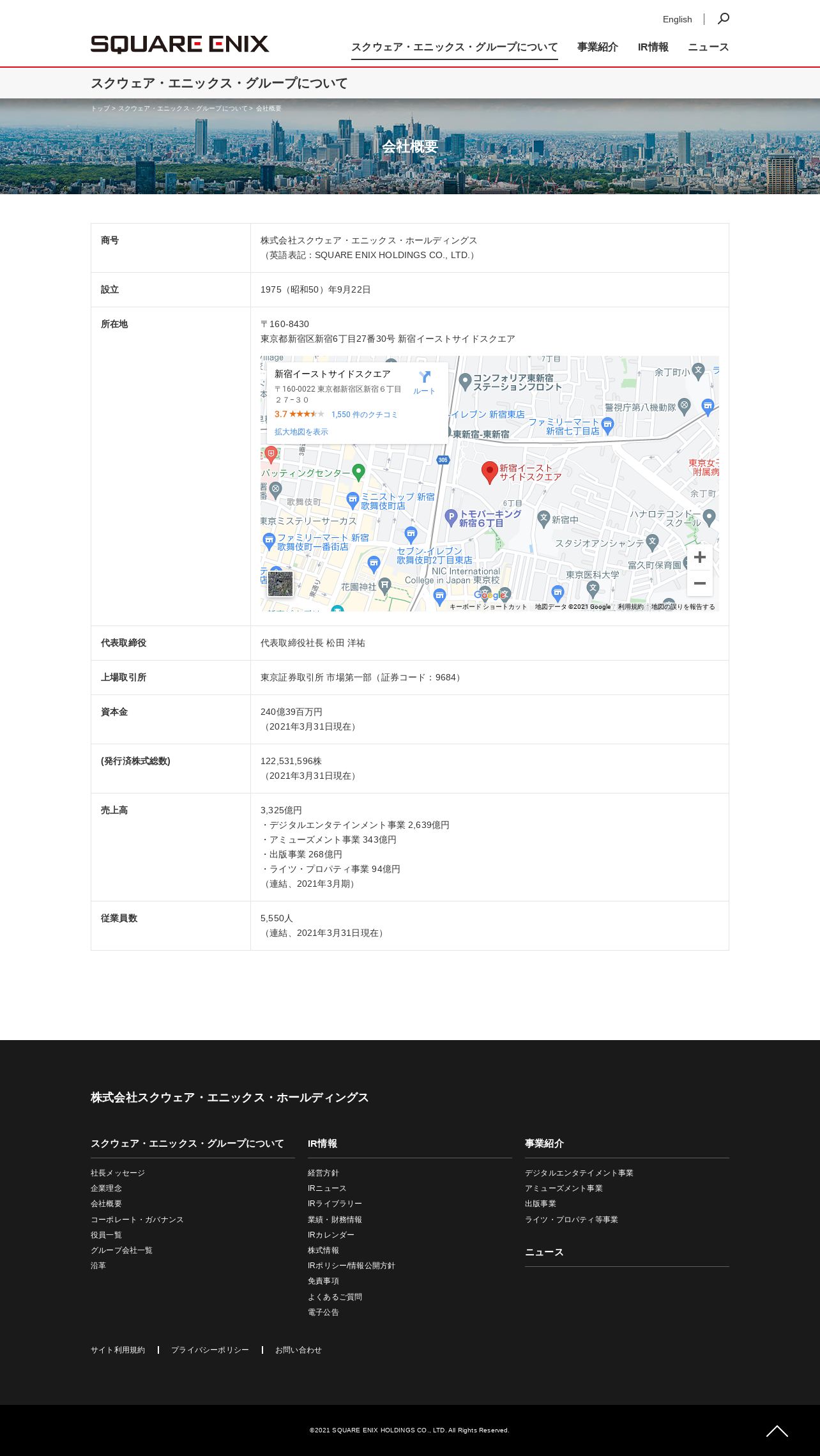Open デジタルエンタテイメント事業 footer link
Screen dimensions: 820x1456
point(579,1173)
